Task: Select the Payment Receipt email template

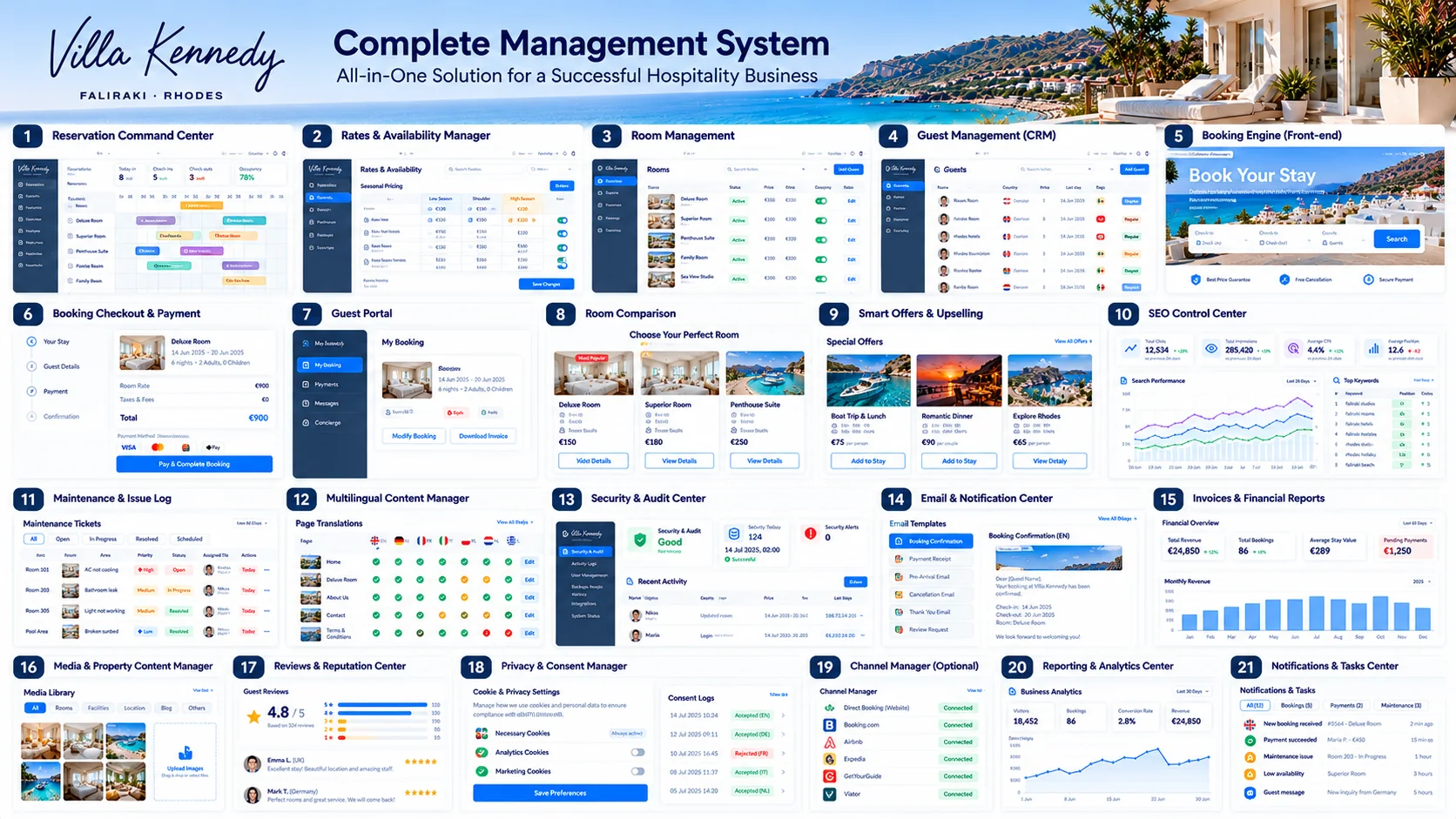Action: coord(929,559)
